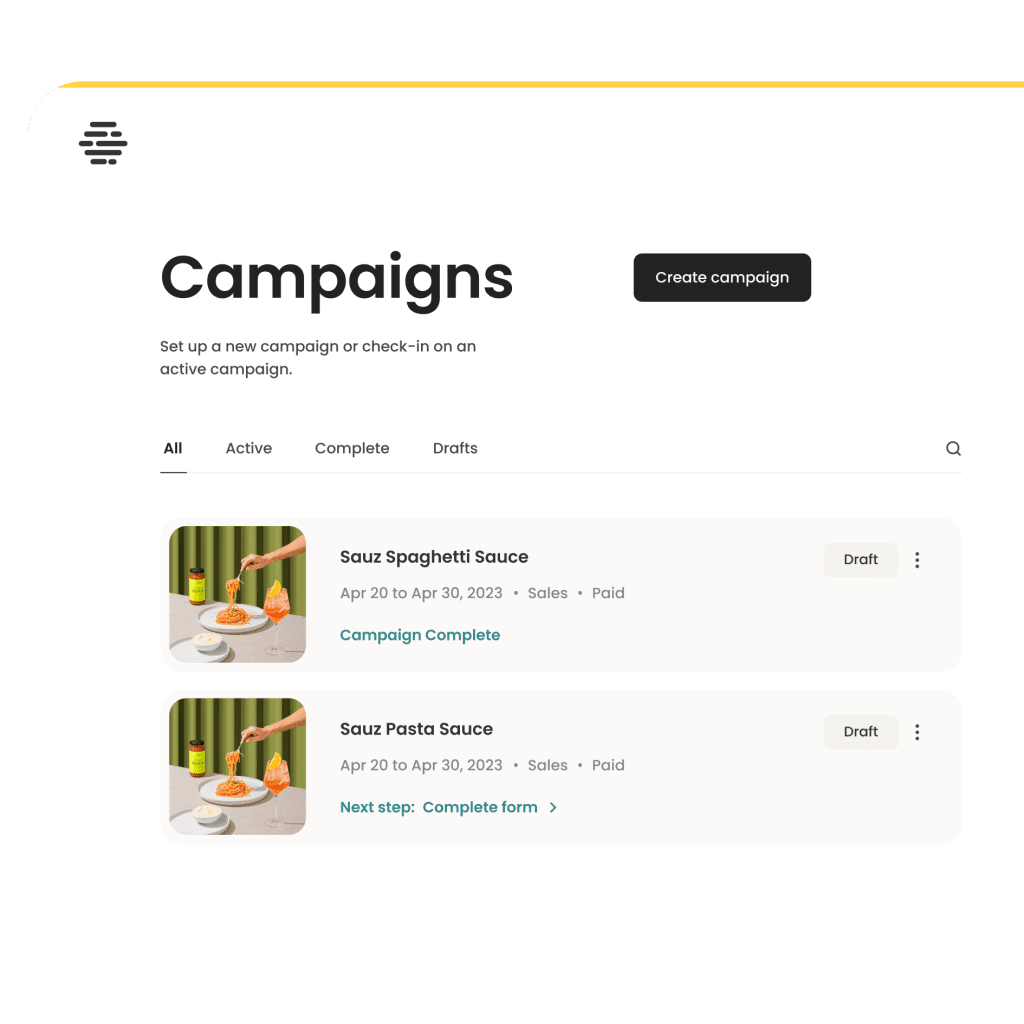Viewport: 1024px width, 1024px height.
Task: Open the Sauz Pasta Sauce thumbnail
Action: (238, 766)
